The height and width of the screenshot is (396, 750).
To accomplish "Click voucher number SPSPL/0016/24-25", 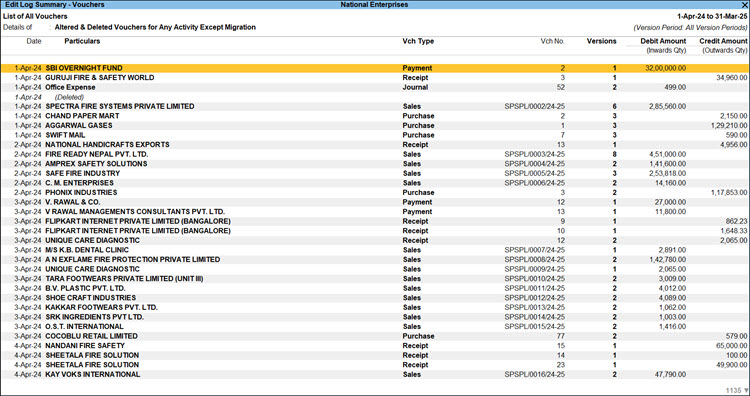I will point(534,374).
